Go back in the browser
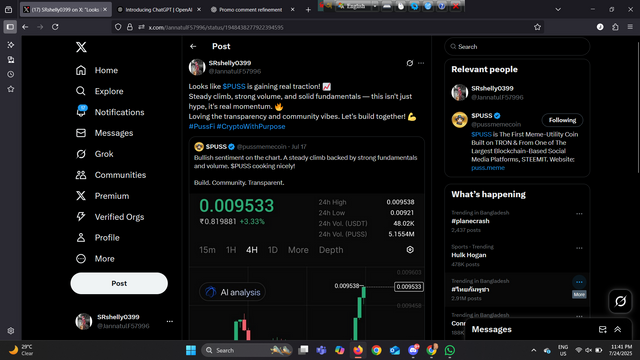This screenshot has height=360, width=640. coord(25,27)
